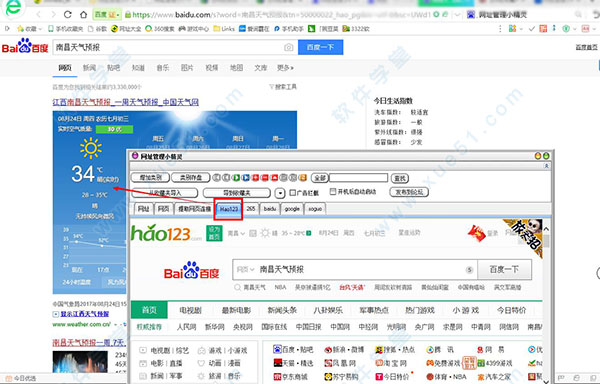600x384 pixels.
Task: Open 汽车之家 site link on hao123
Action: (x=494, y=377)
